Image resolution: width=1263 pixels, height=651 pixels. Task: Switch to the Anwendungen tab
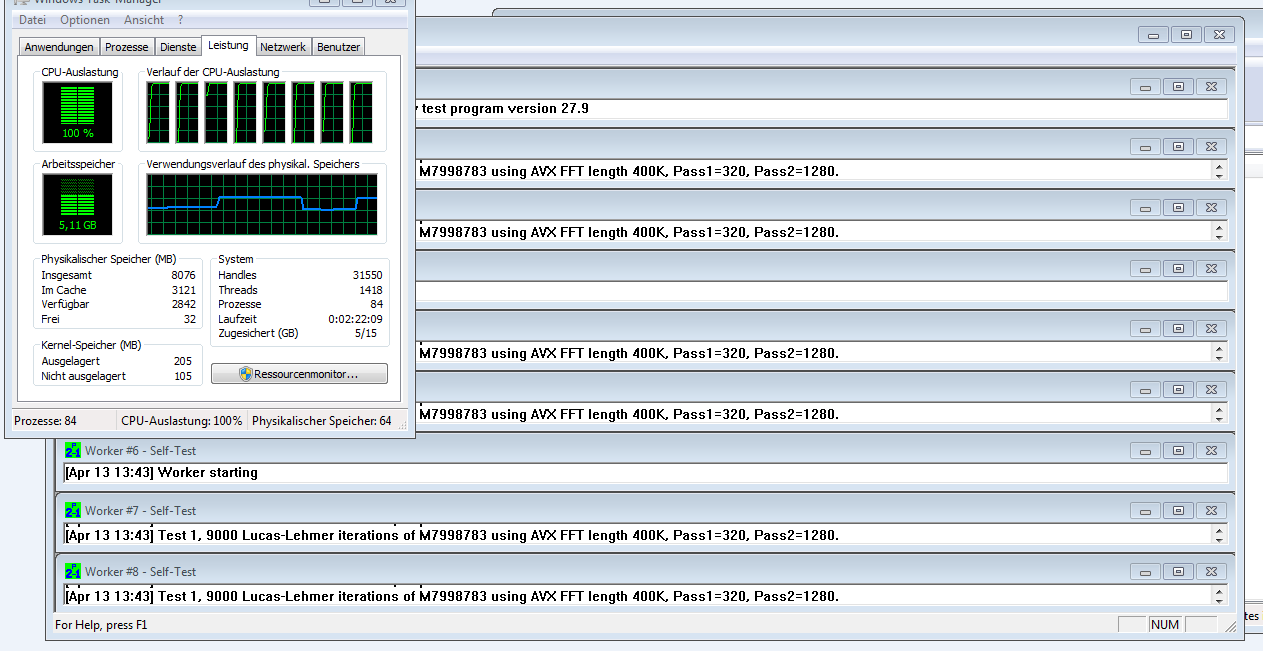59,47
